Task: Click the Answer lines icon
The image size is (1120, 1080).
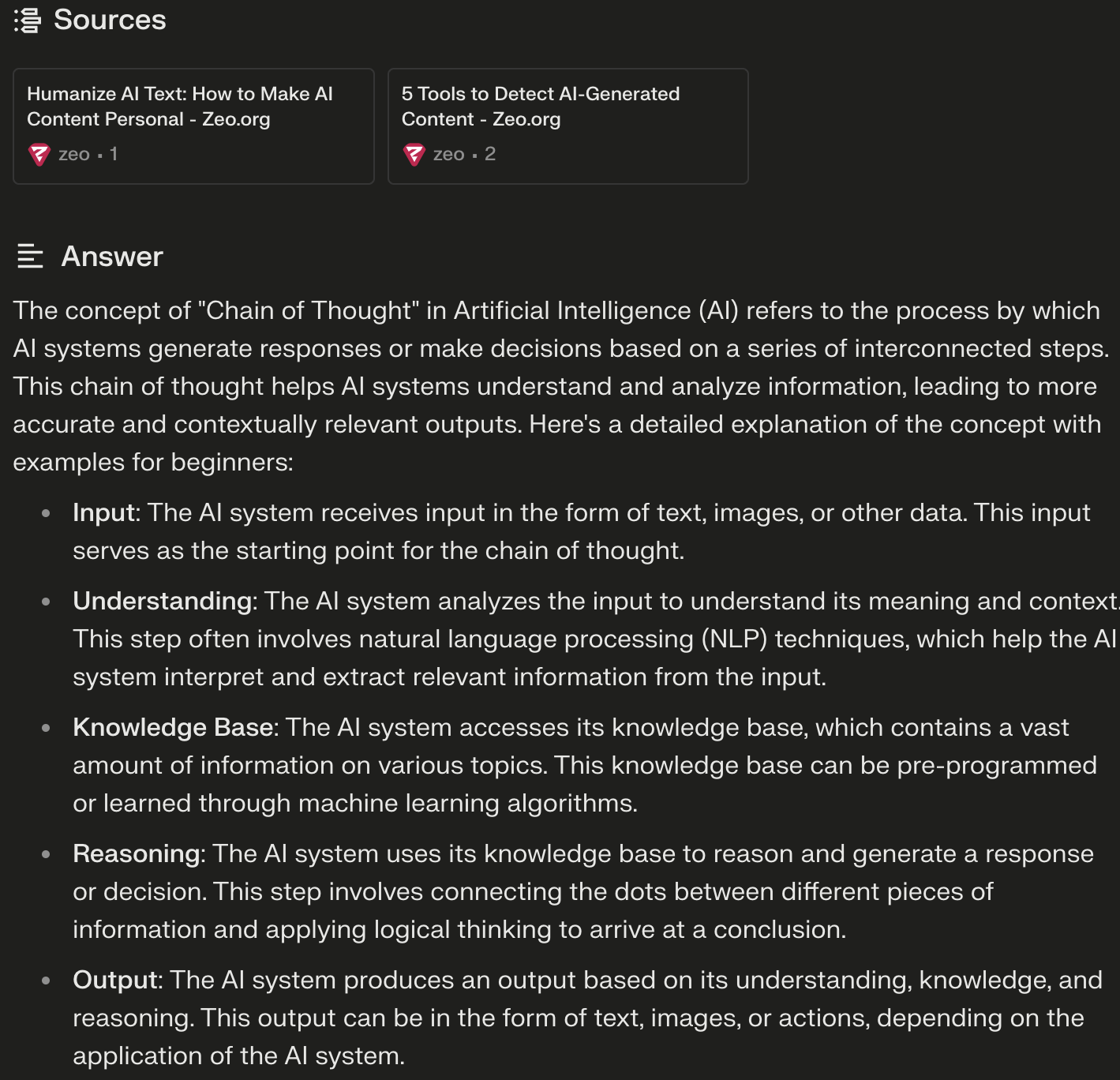Action: [x=30, y=257]
